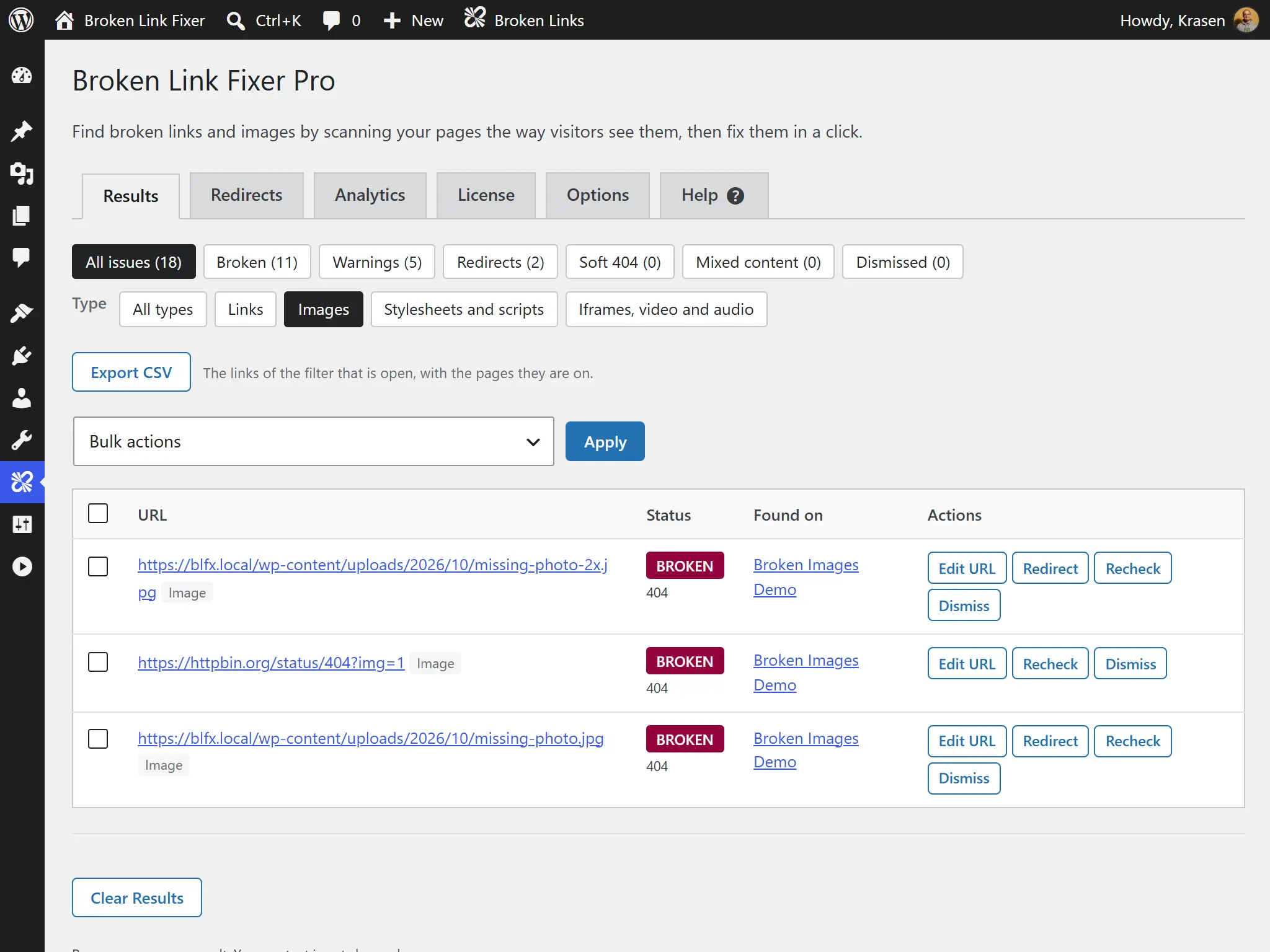This screenshot has width=1270, height=952.
Task: Check the missing-photo.jpg row checkbox
Action: [98, 739]
